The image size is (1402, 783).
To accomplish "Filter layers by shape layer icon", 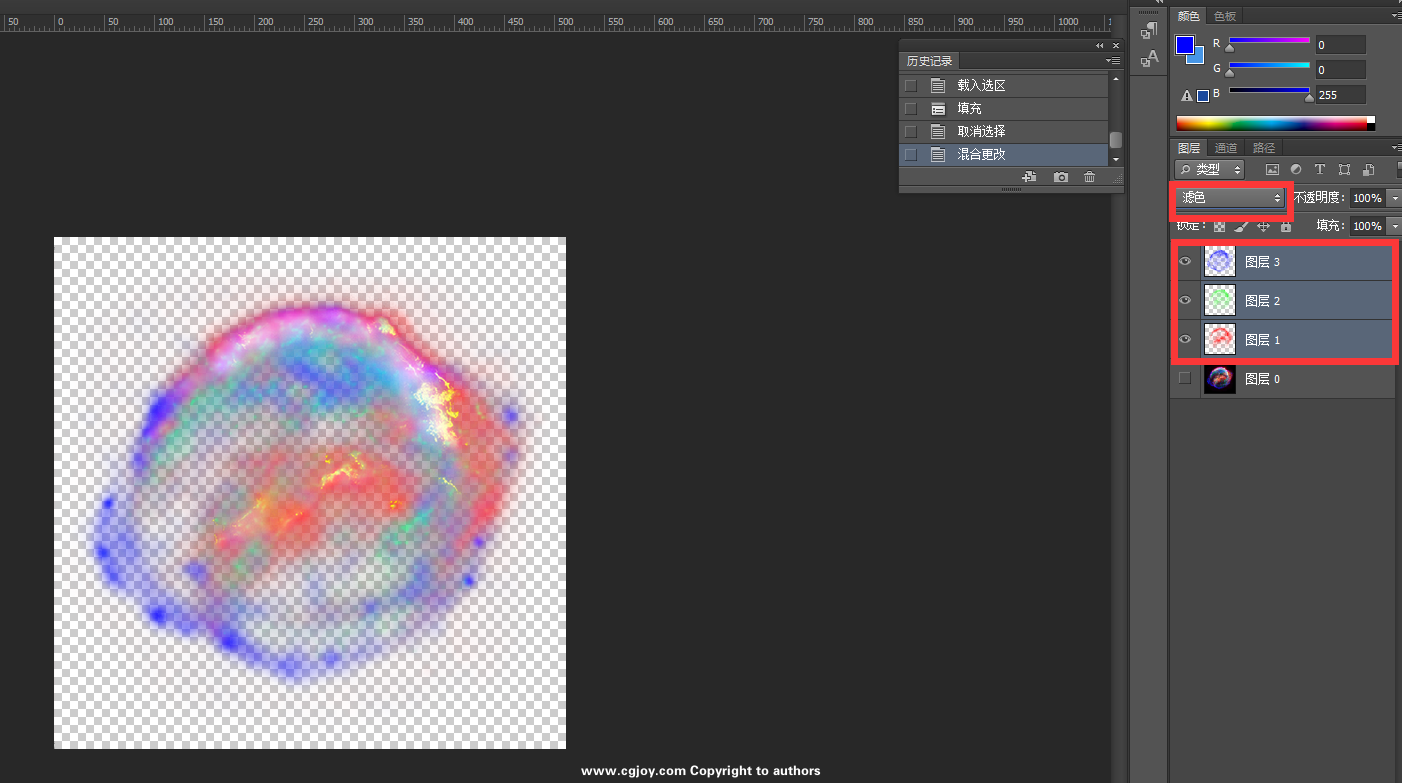I will tap(1344, 170).
